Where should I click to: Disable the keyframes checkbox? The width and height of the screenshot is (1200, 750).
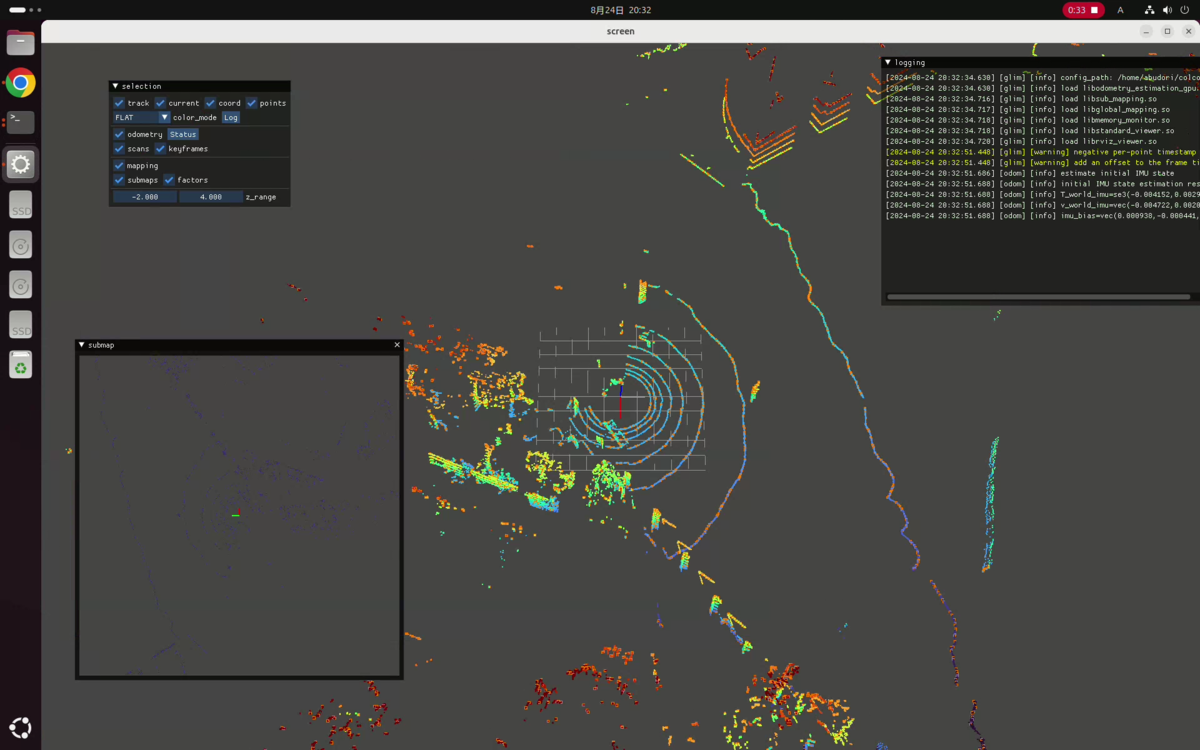click(x=160, y=149)
